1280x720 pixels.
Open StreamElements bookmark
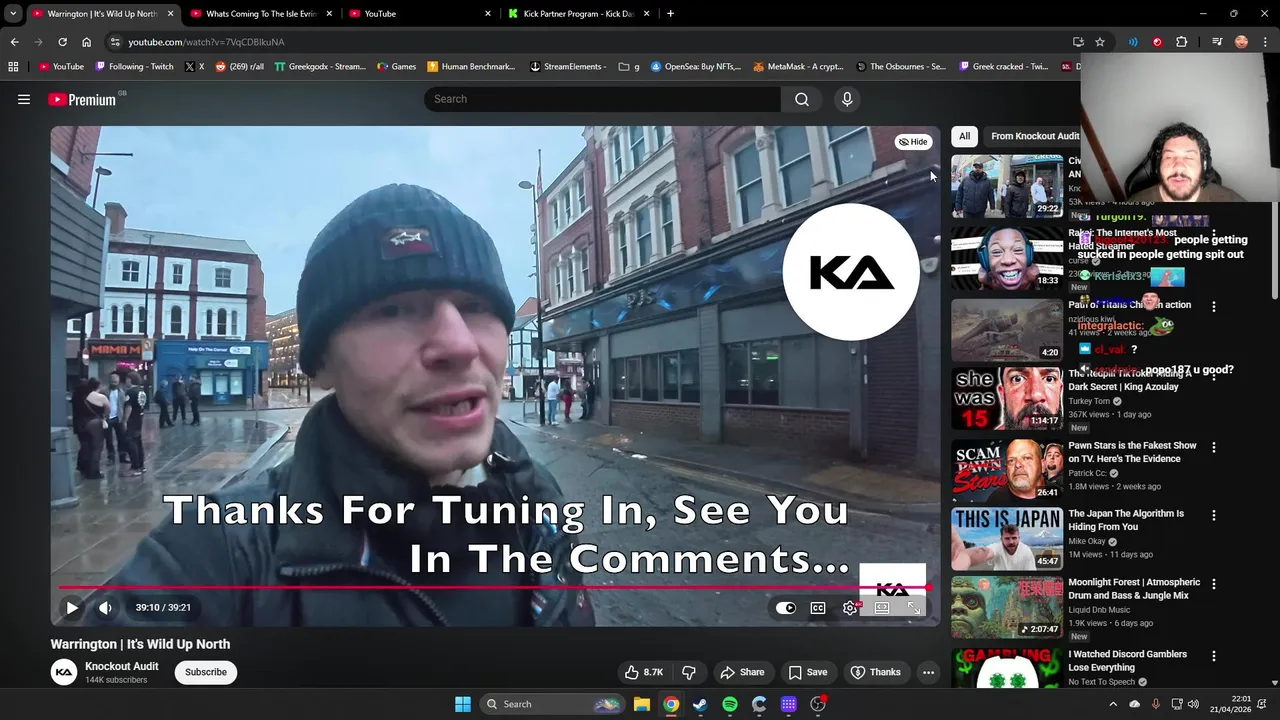(568, 67)
